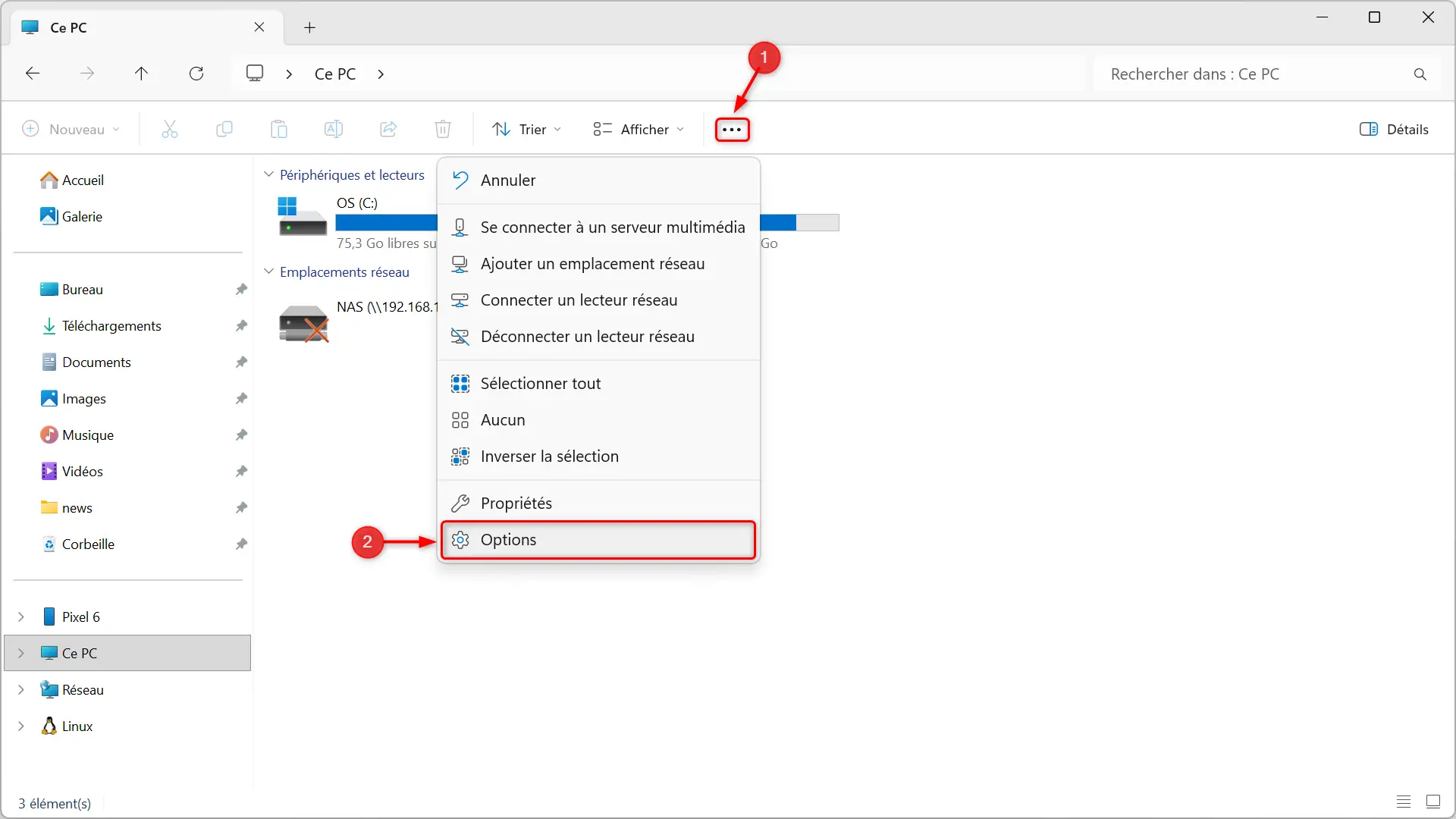Unpin Documents using its pin icon
Viewport: 1456px width, 819px height.
(x=241, y=362)
